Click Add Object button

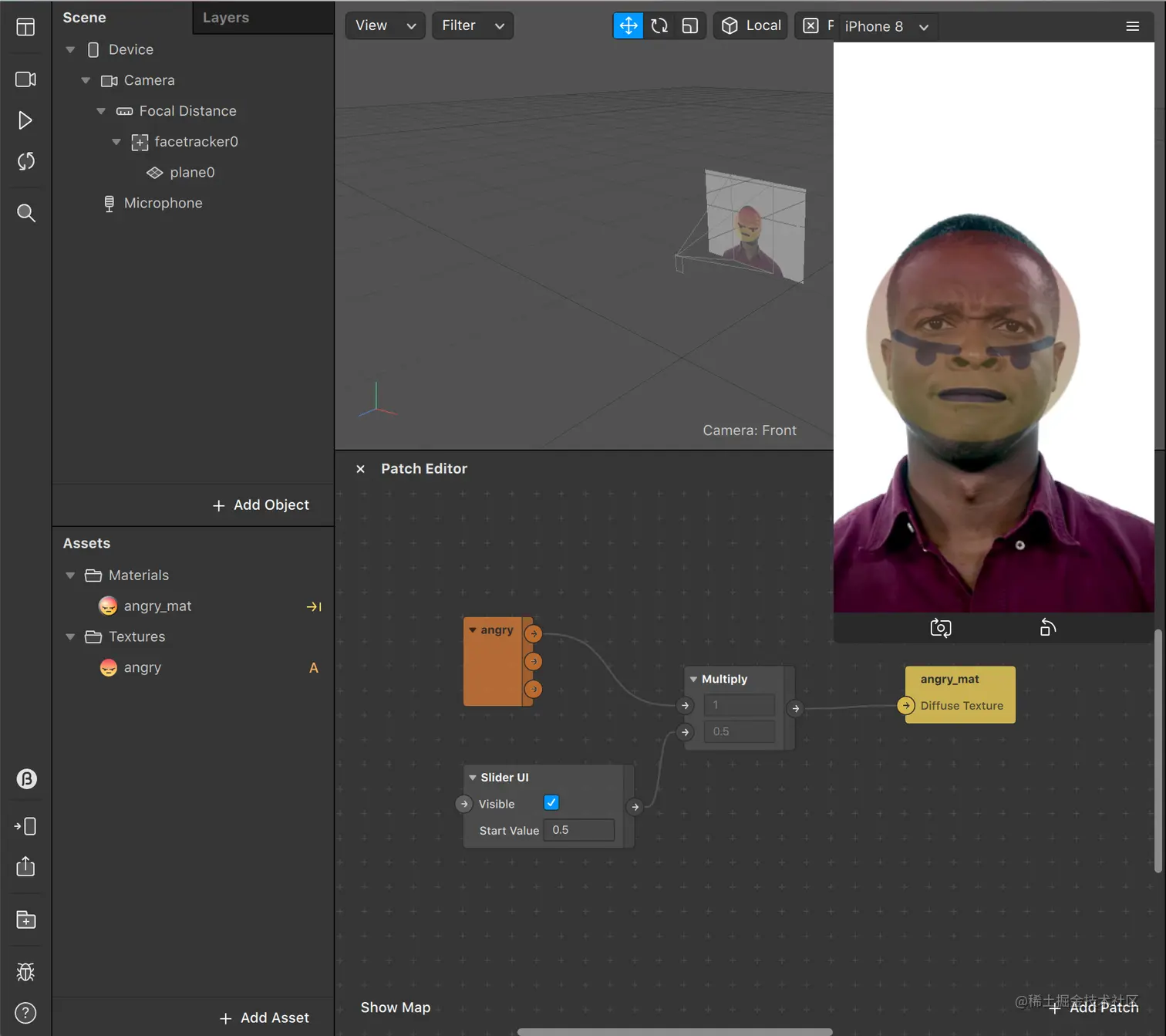261,505
